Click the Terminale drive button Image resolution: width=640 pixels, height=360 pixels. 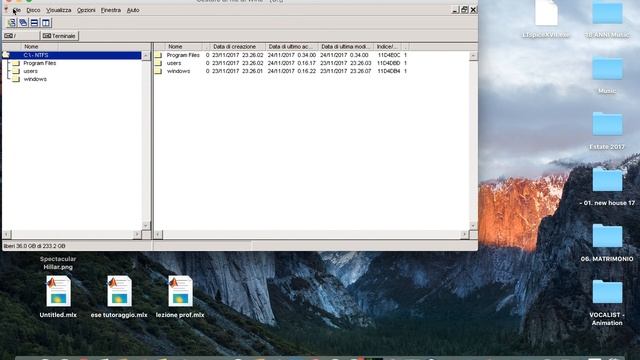[59, 36]
